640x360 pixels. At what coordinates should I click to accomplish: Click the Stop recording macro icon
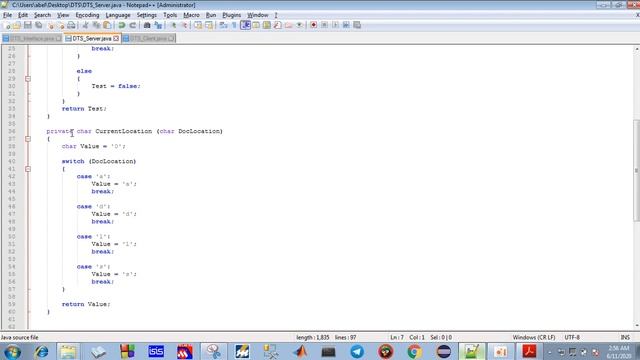324,25
